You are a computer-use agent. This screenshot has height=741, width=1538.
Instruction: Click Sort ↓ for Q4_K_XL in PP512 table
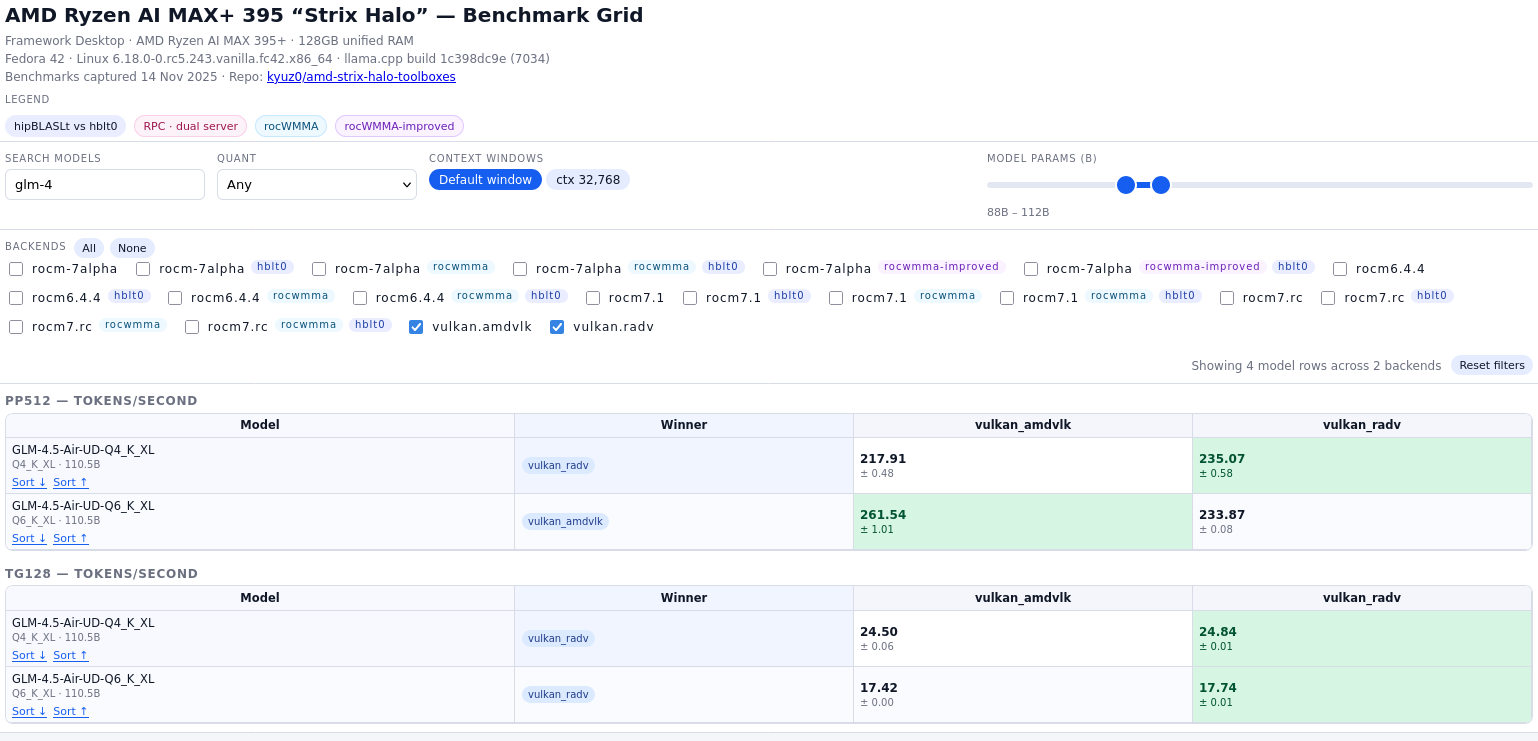[x=29, y=483]
